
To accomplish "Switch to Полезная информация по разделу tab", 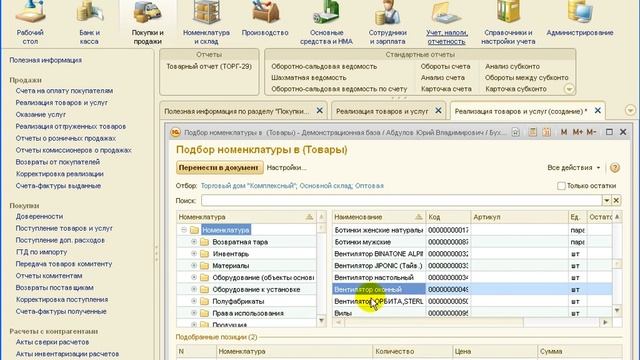I will (237, 111).
